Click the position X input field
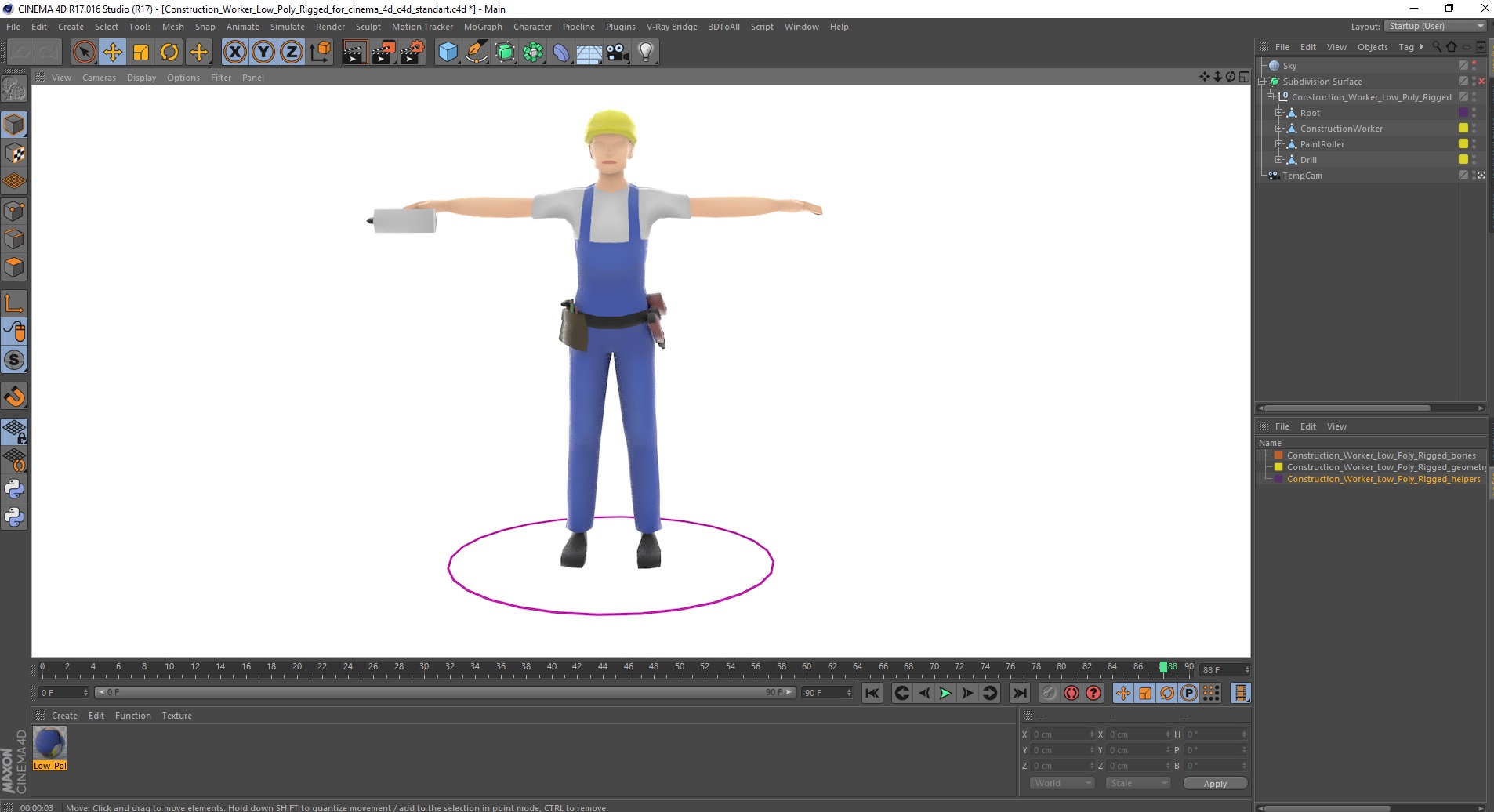The image size is (1494, 812). pos(1061,734)
